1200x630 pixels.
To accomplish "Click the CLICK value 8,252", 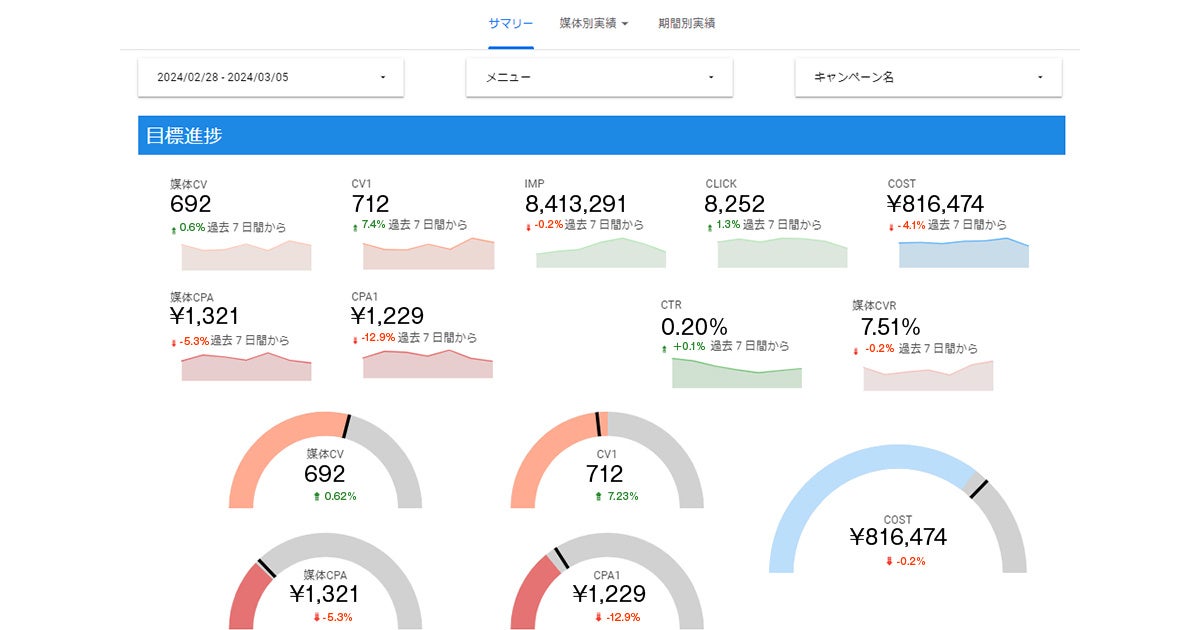I will point(735,204).
